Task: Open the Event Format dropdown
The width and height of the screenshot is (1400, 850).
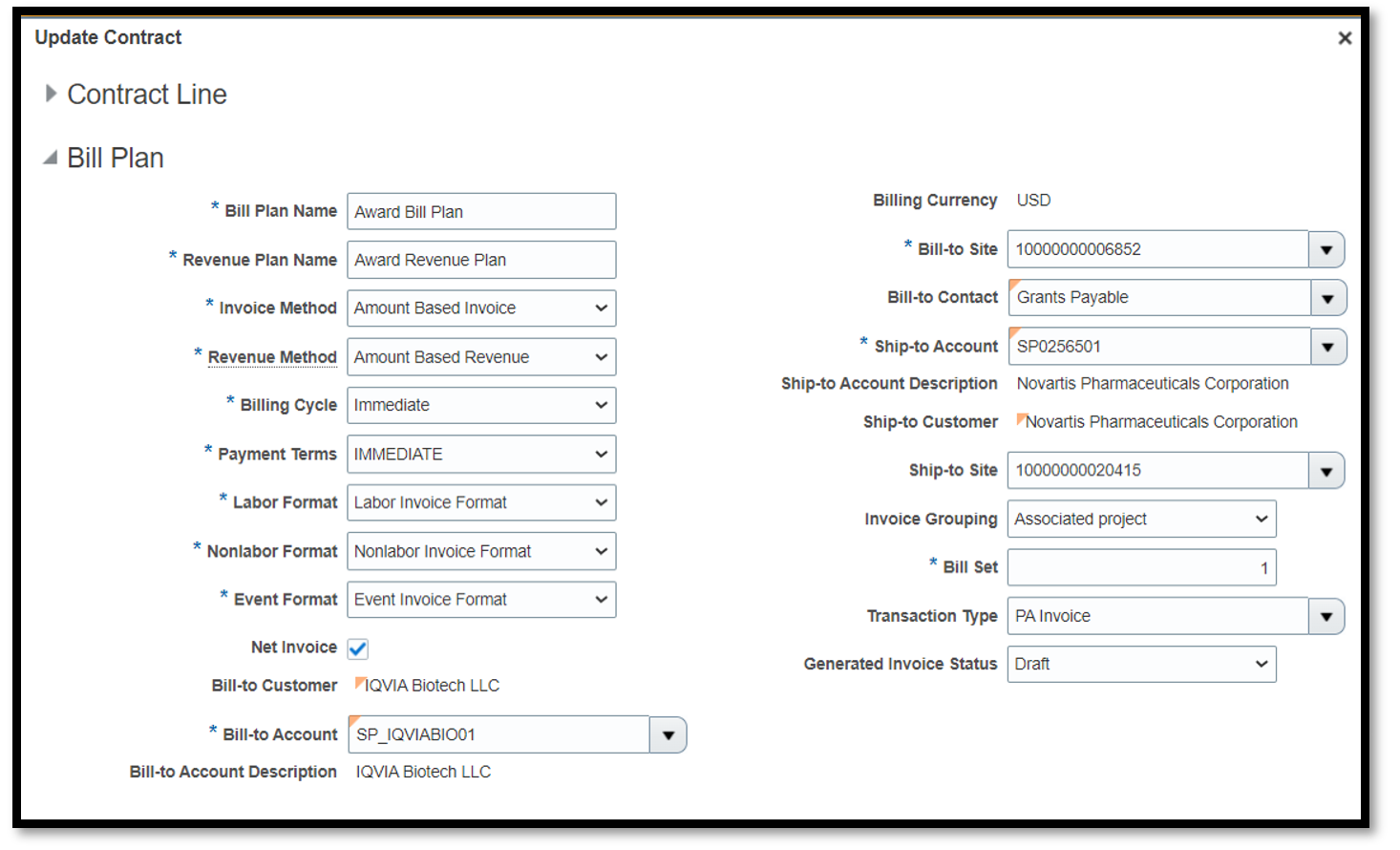Action: [x=481, y=600]
